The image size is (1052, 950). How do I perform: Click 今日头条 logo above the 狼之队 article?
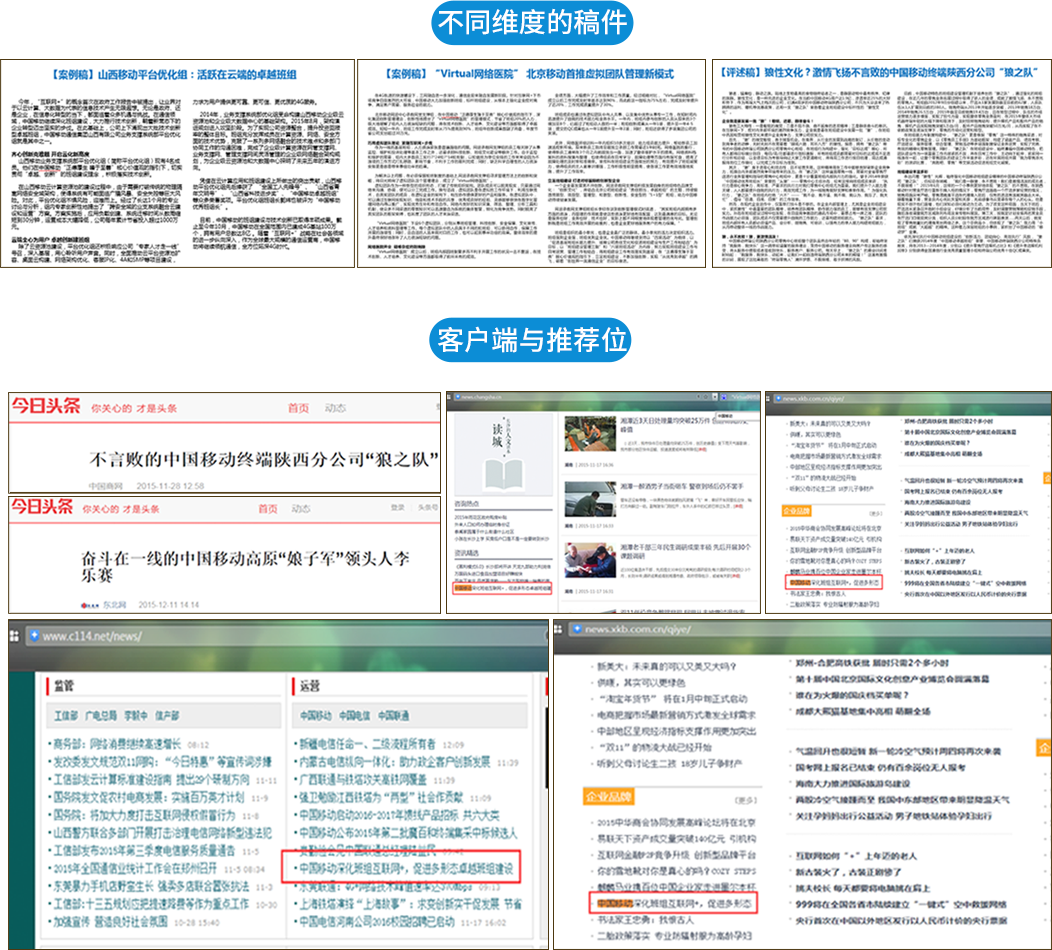click(x=46, y=406)
